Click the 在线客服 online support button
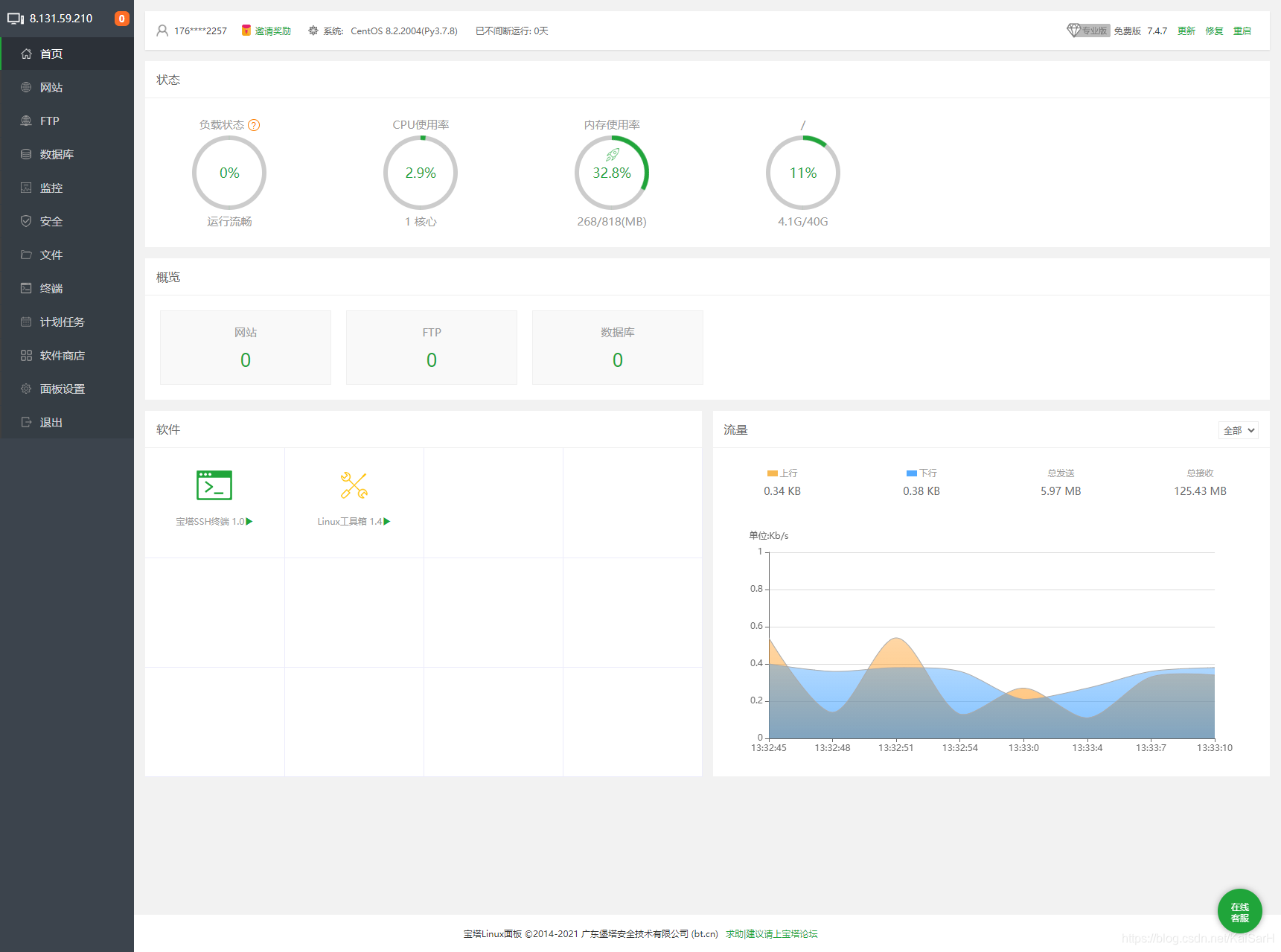Screen dimensions: 1281x952 pos(1240,911)
